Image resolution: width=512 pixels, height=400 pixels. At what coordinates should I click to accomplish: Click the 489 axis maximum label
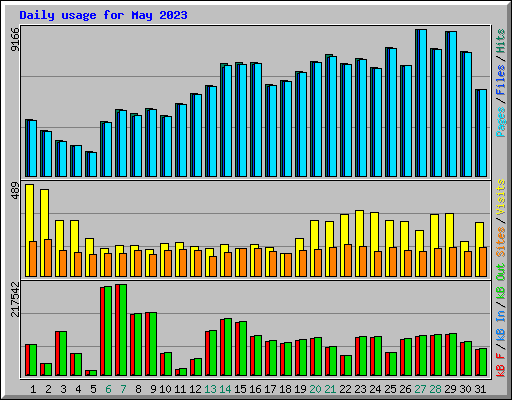pos(15,190)
